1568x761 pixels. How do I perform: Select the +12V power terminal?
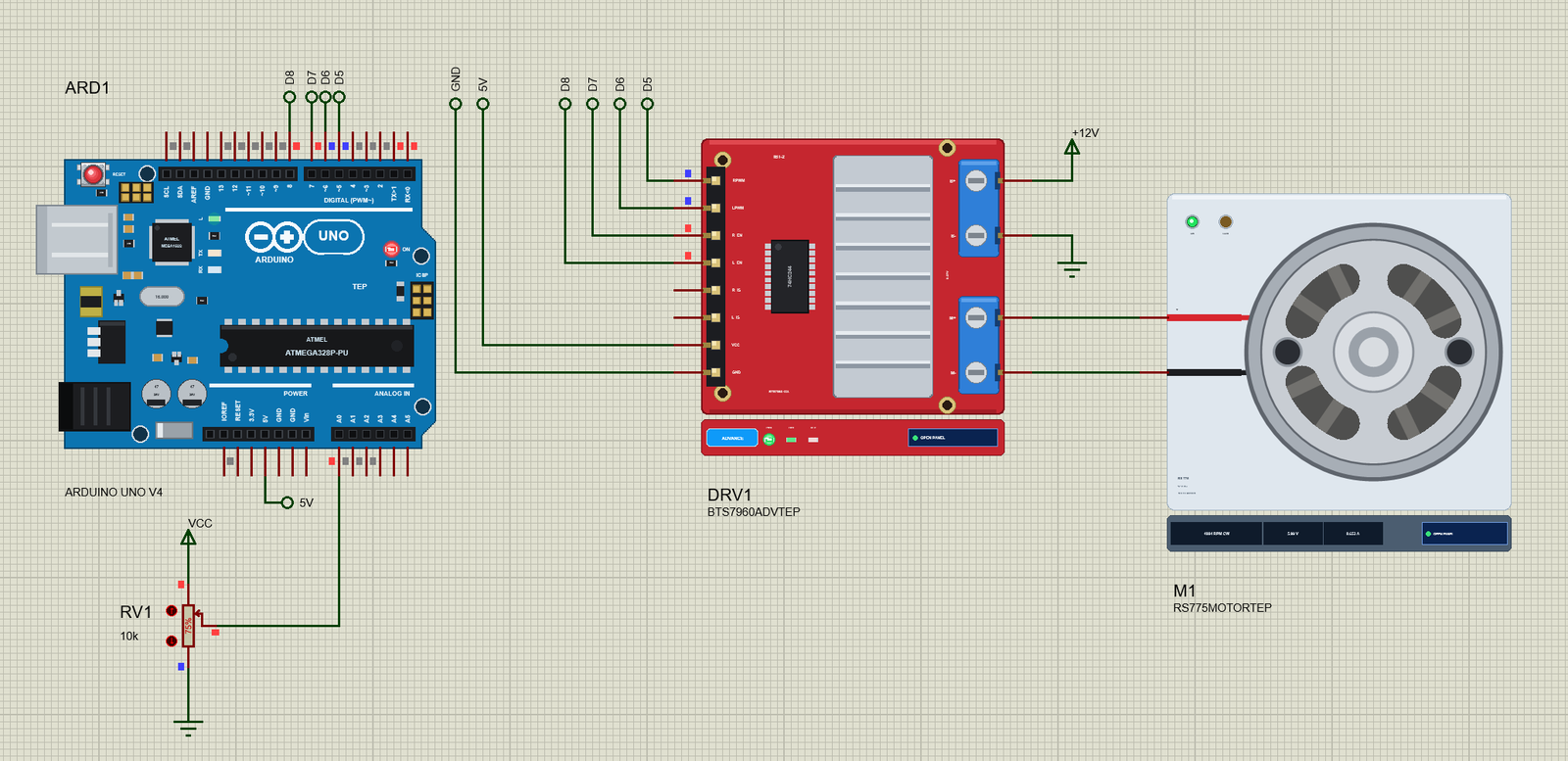(1072, 148)
